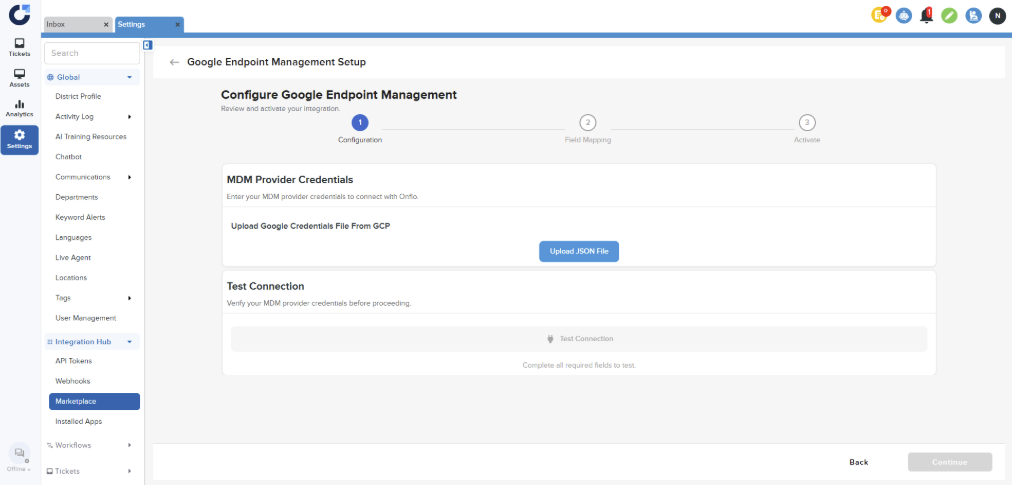Click the notification bell icon
1012x485 pixels.
(926, 16)
